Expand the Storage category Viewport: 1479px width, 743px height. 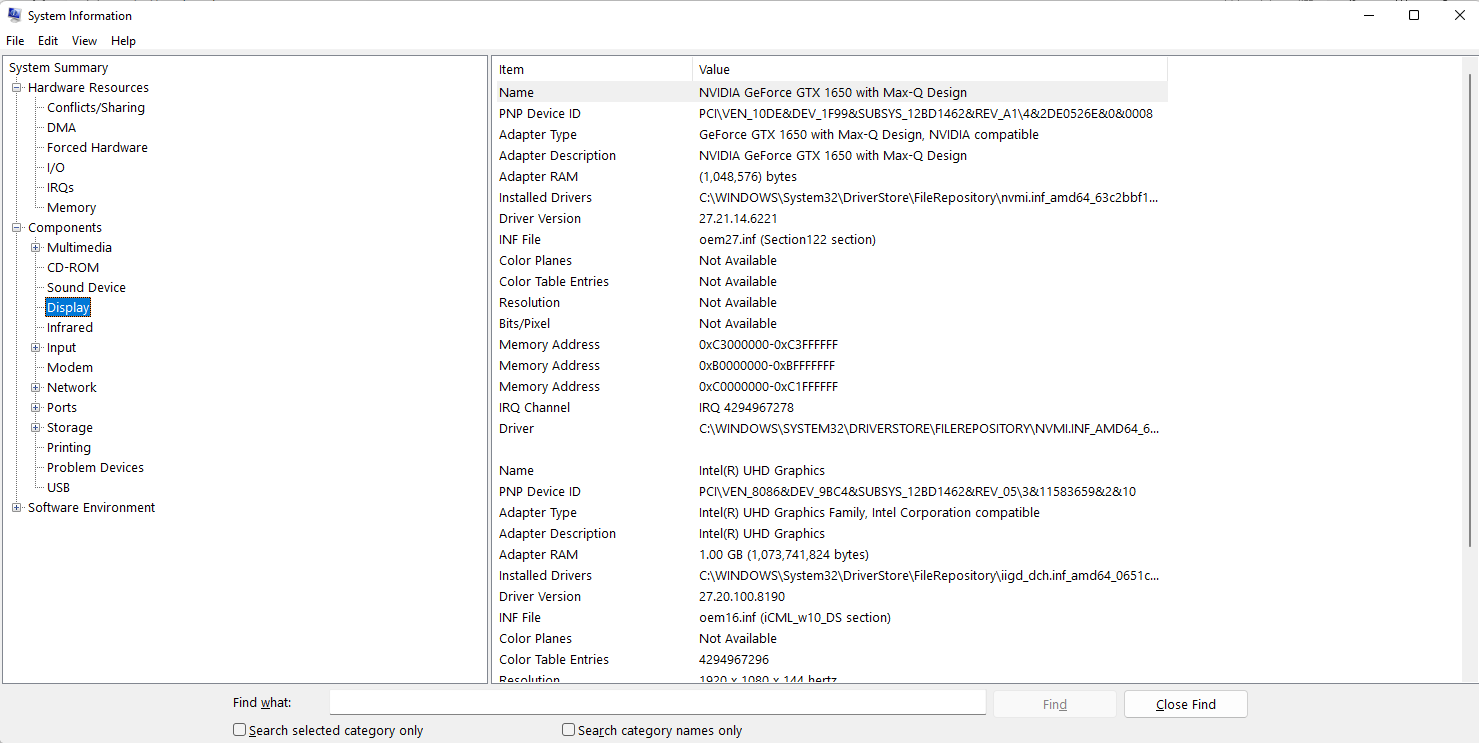[36, 428]
